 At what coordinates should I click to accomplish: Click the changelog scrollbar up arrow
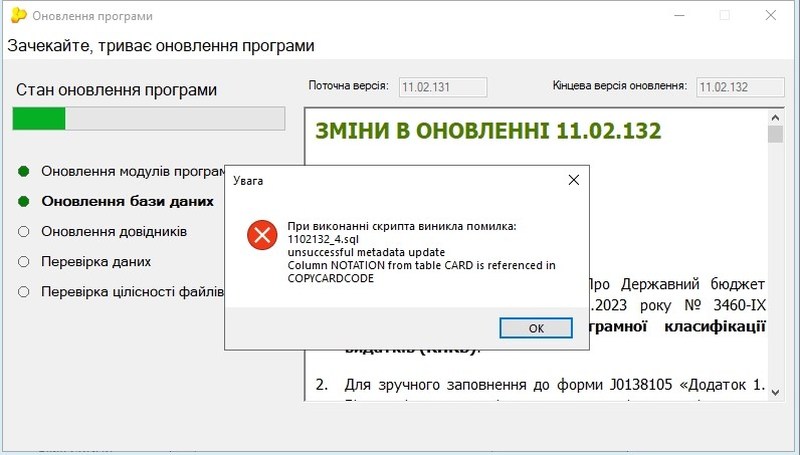click(x=775, y=117)
